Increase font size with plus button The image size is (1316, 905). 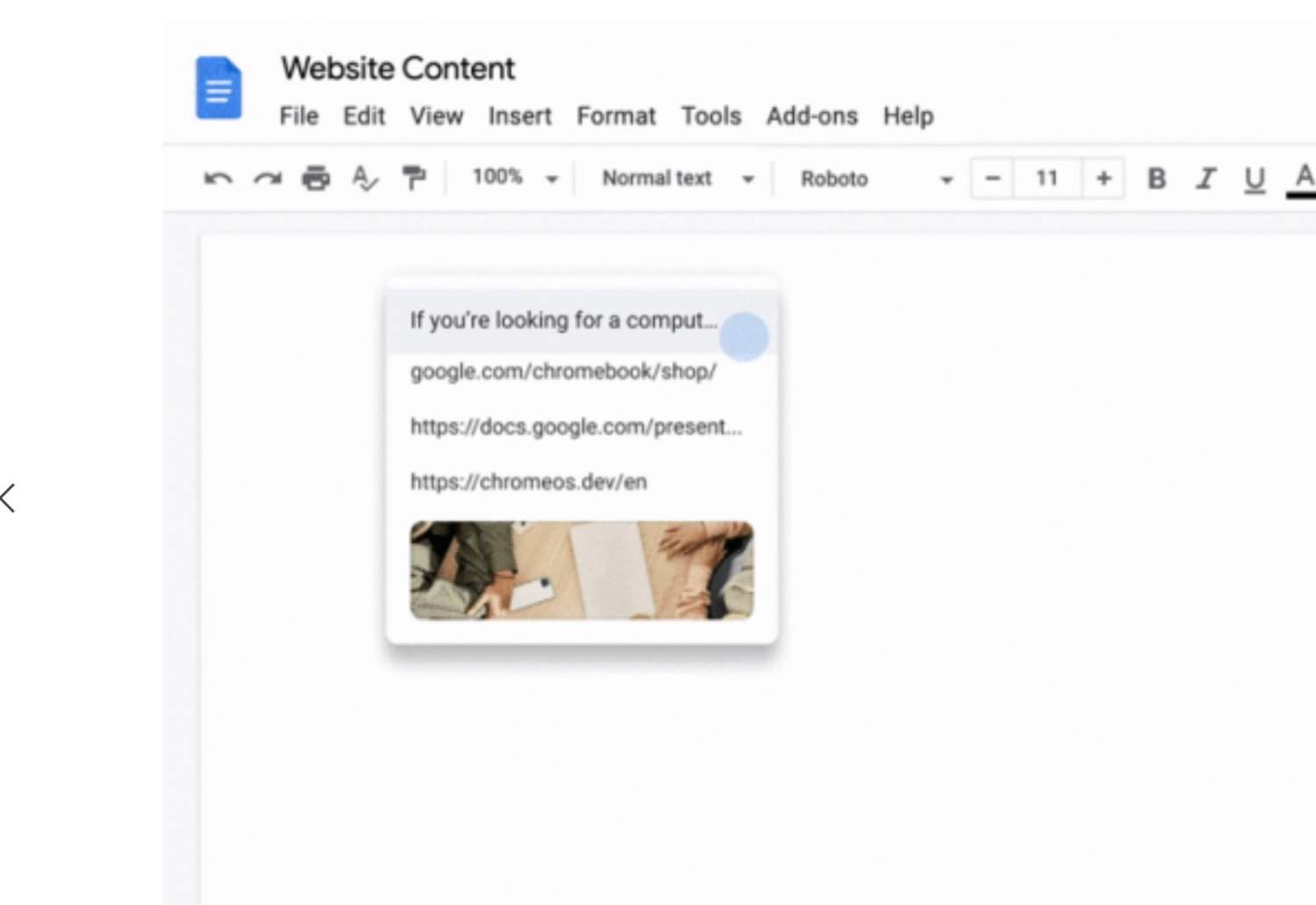click(x=1103, y=178)
